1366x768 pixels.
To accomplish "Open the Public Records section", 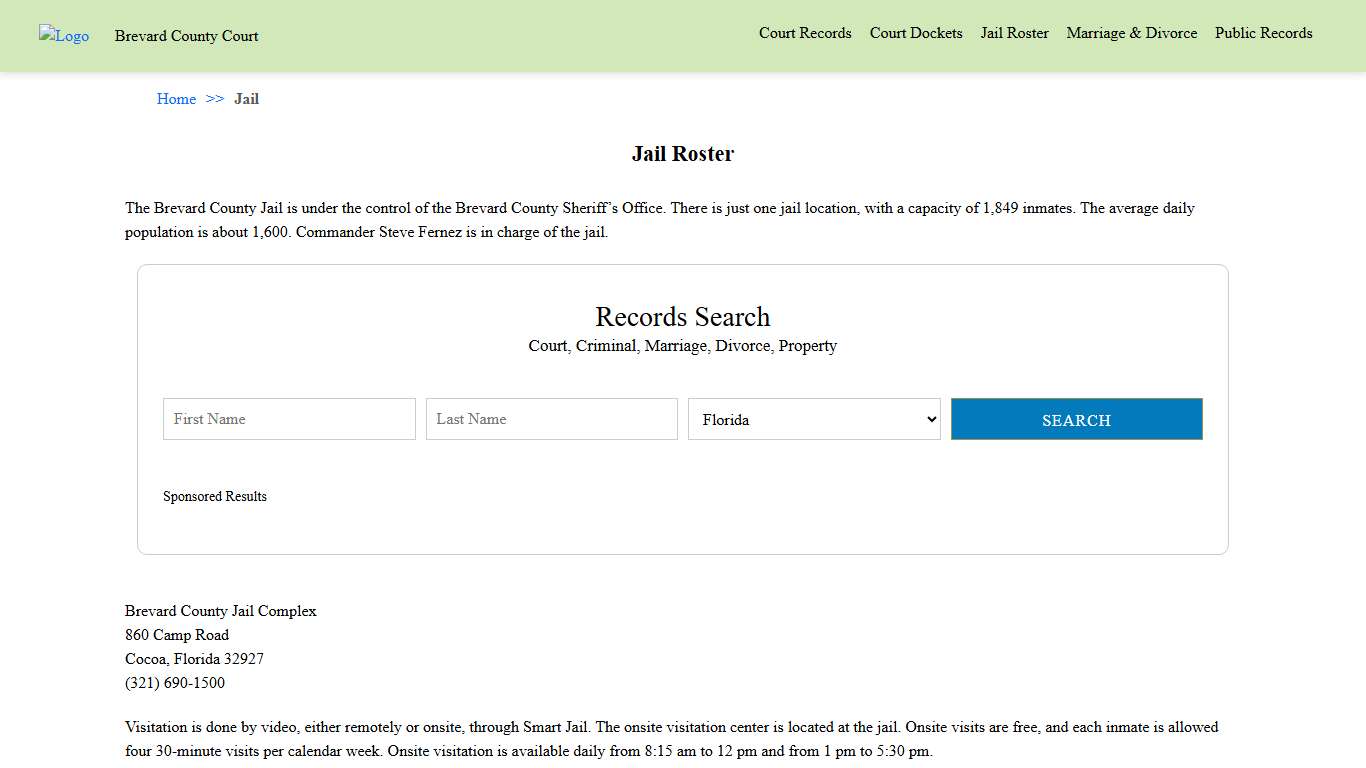I will pos(1263,33).
